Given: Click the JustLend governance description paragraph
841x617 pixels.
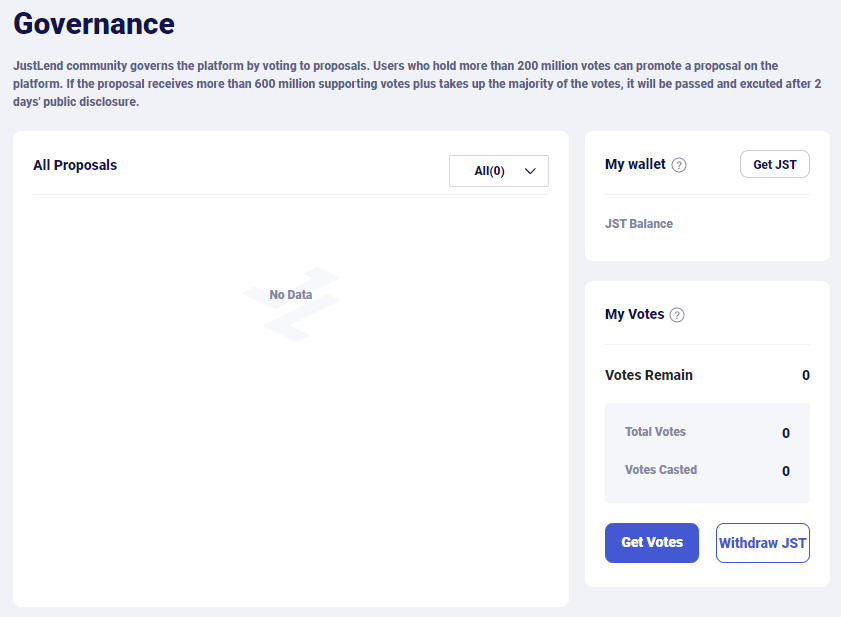Looking at the screenshot, I should tap(417, 84).
